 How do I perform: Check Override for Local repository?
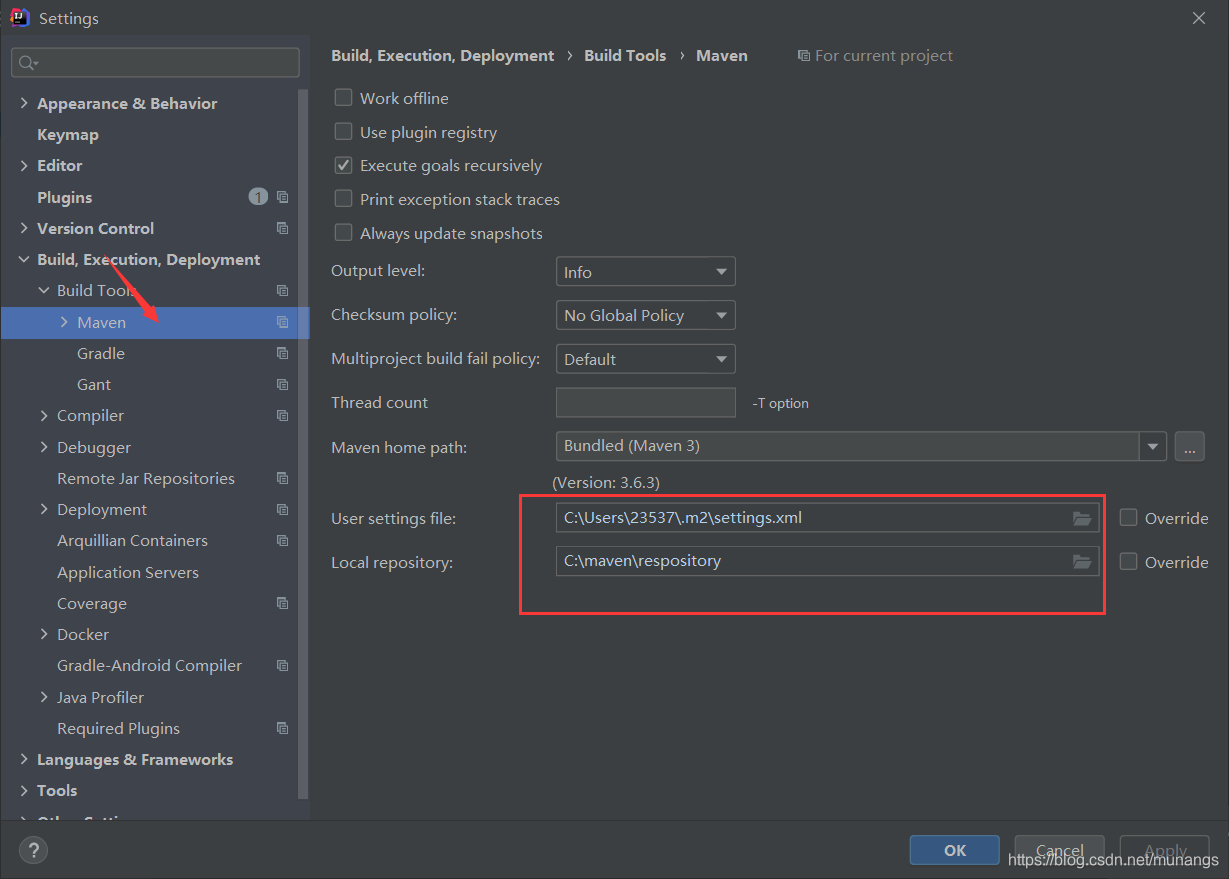(x=1129, y=562)
